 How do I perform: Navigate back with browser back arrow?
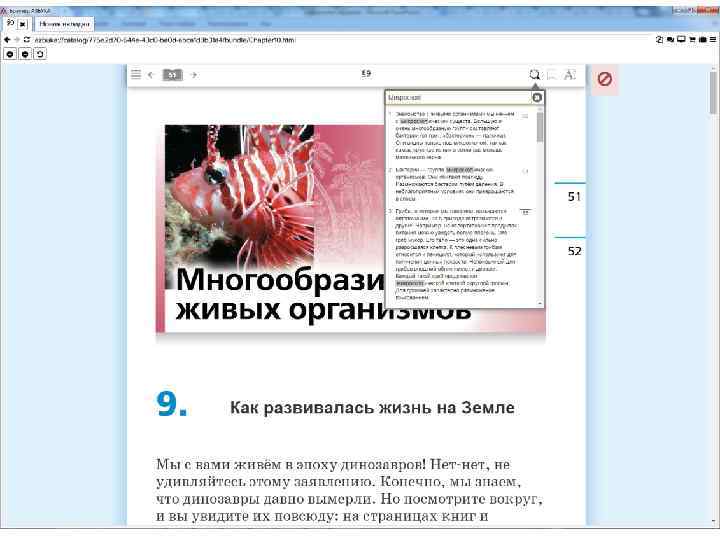(x=7, y=40)
